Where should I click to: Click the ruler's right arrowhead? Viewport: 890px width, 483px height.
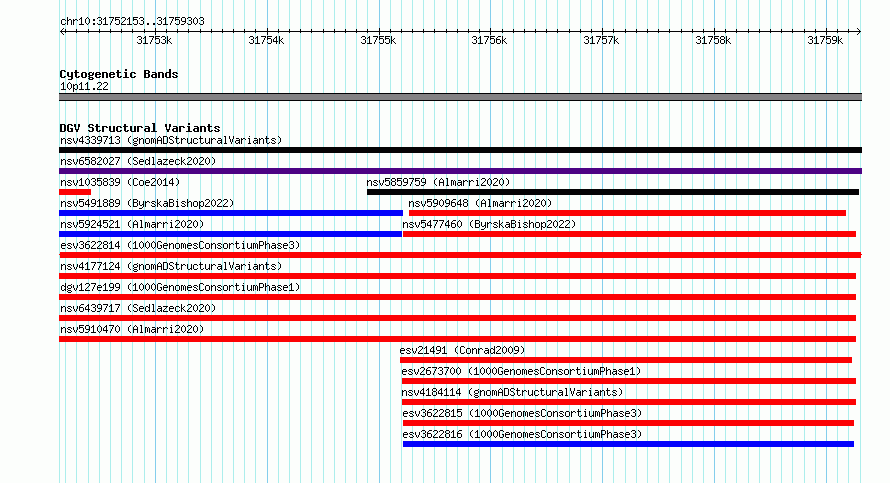859,32
